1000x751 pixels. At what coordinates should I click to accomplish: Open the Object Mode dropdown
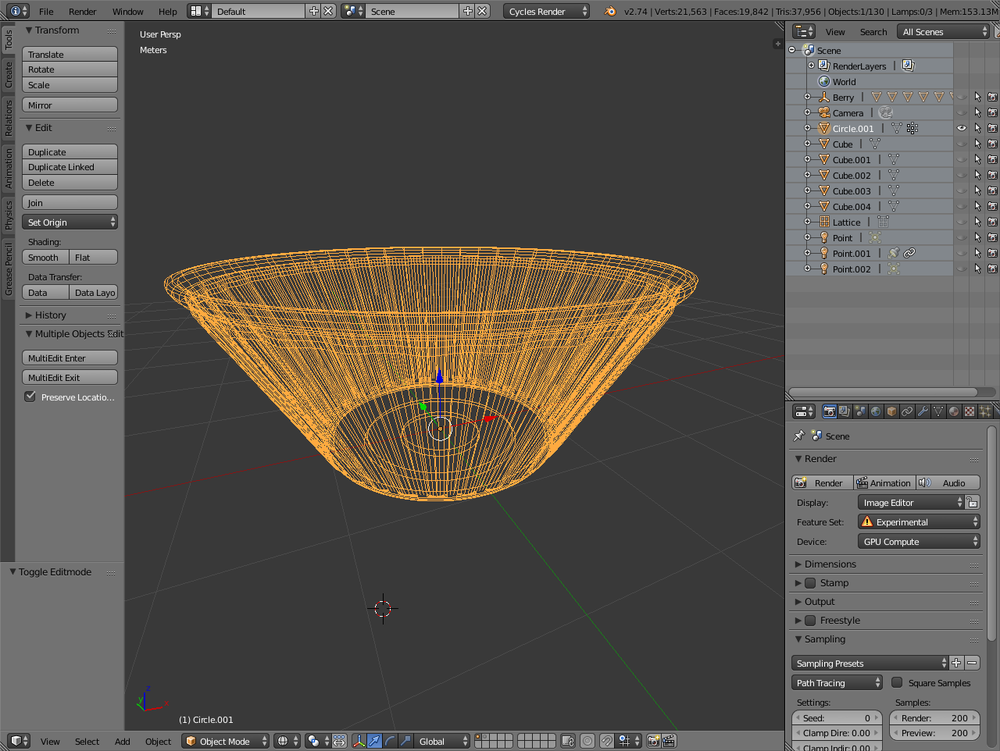(x=225, y=741)
